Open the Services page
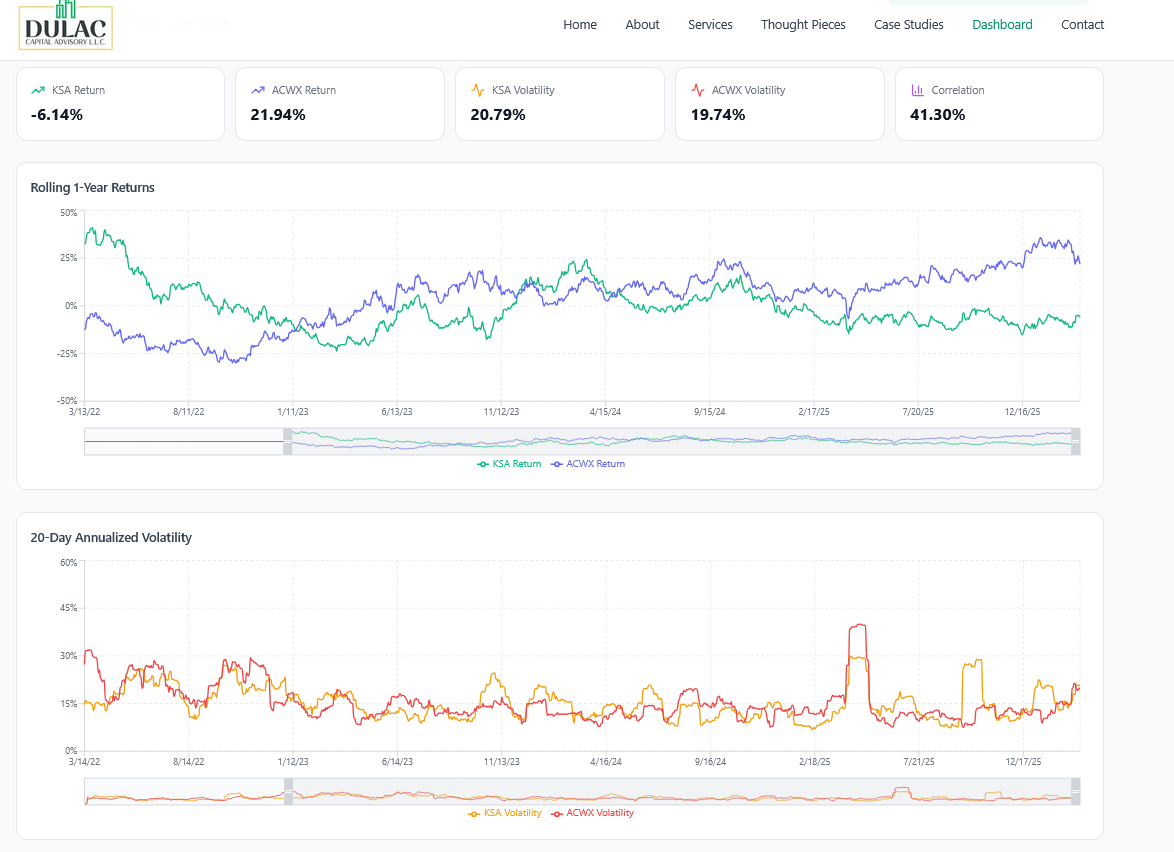 pos(710,24)
